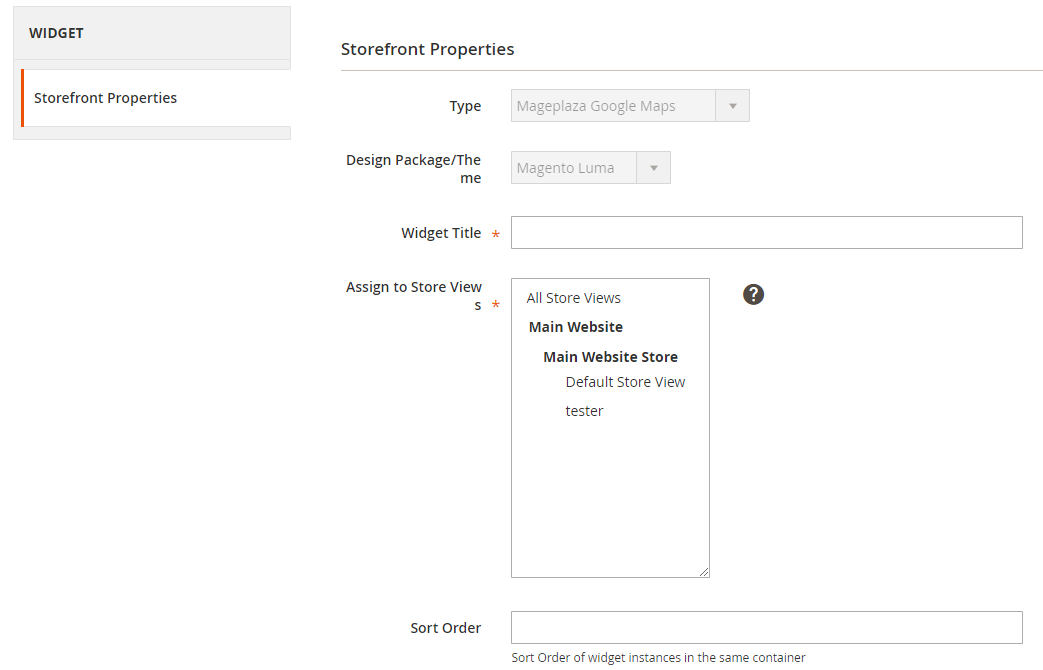Click the Main Website Store group label
Viewport: 1043px width, 670px height.
610,357
